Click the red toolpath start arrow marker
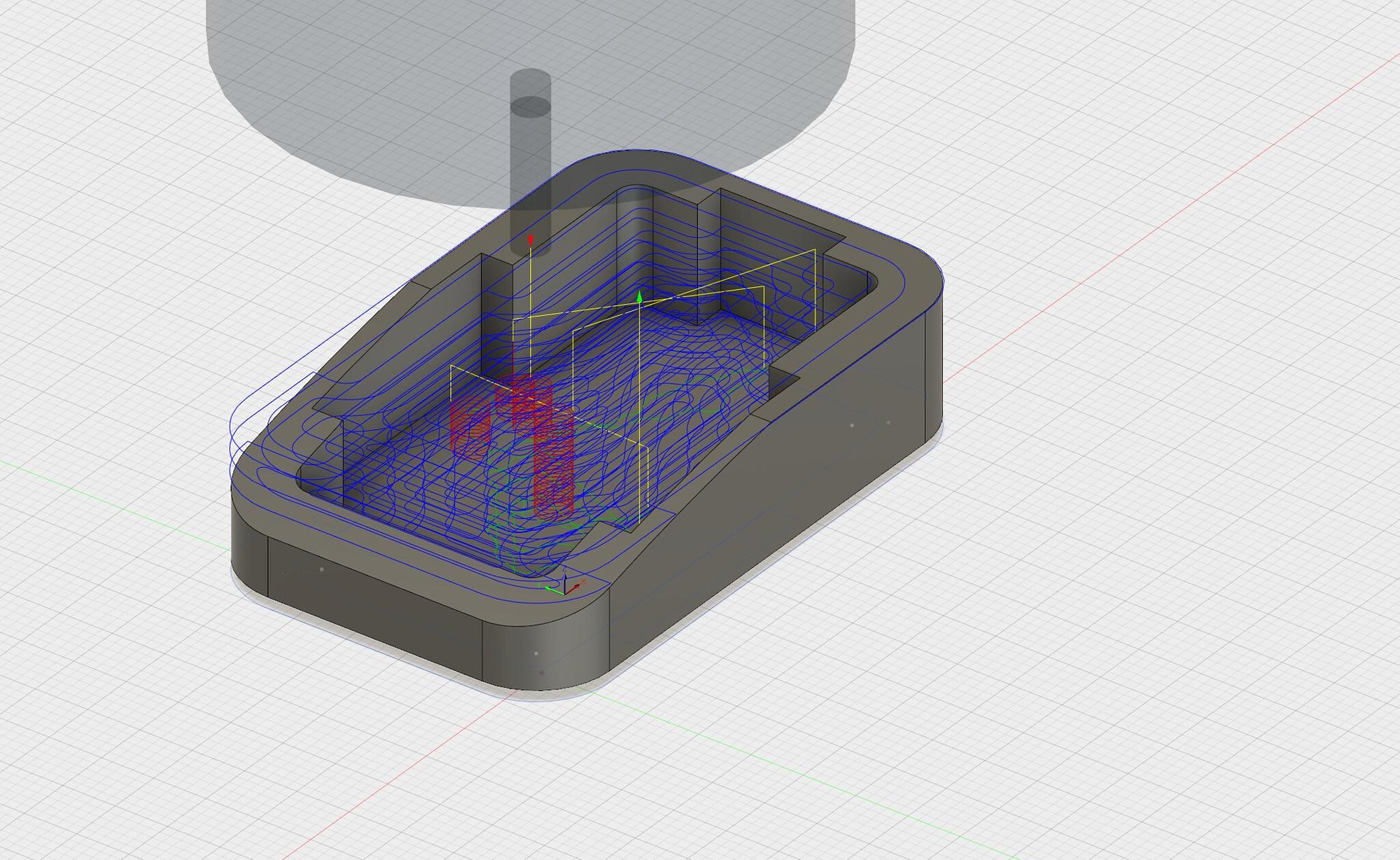Screen dimensions: 1400x860 coord(531,240)
